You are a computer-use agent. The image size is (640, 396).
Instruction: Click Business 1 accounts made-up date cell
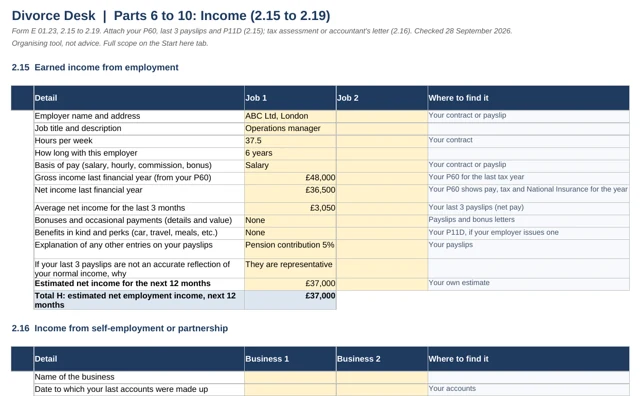point(290,389)
